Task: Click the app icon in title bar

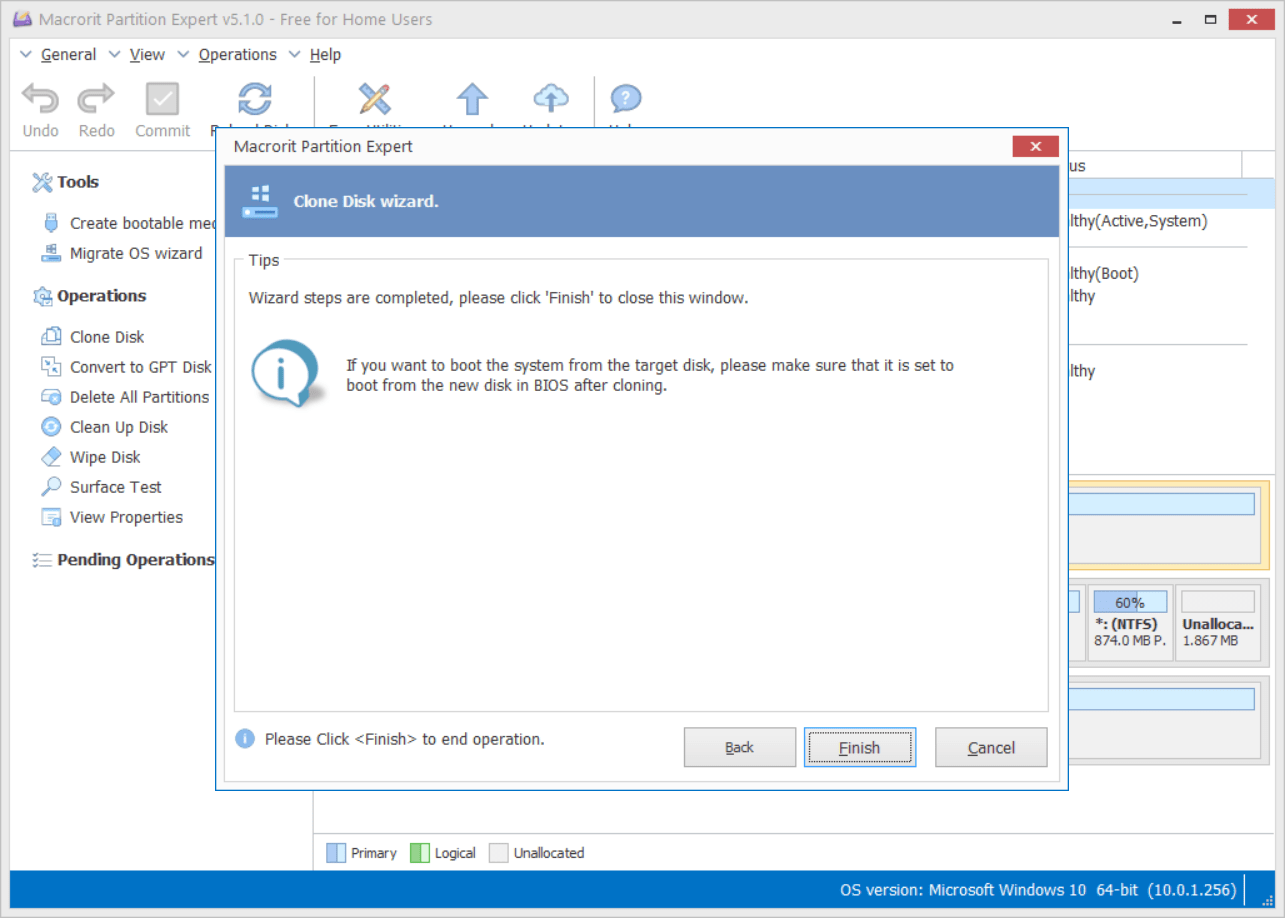Action: pyautogui.click(x=22, y=19)
